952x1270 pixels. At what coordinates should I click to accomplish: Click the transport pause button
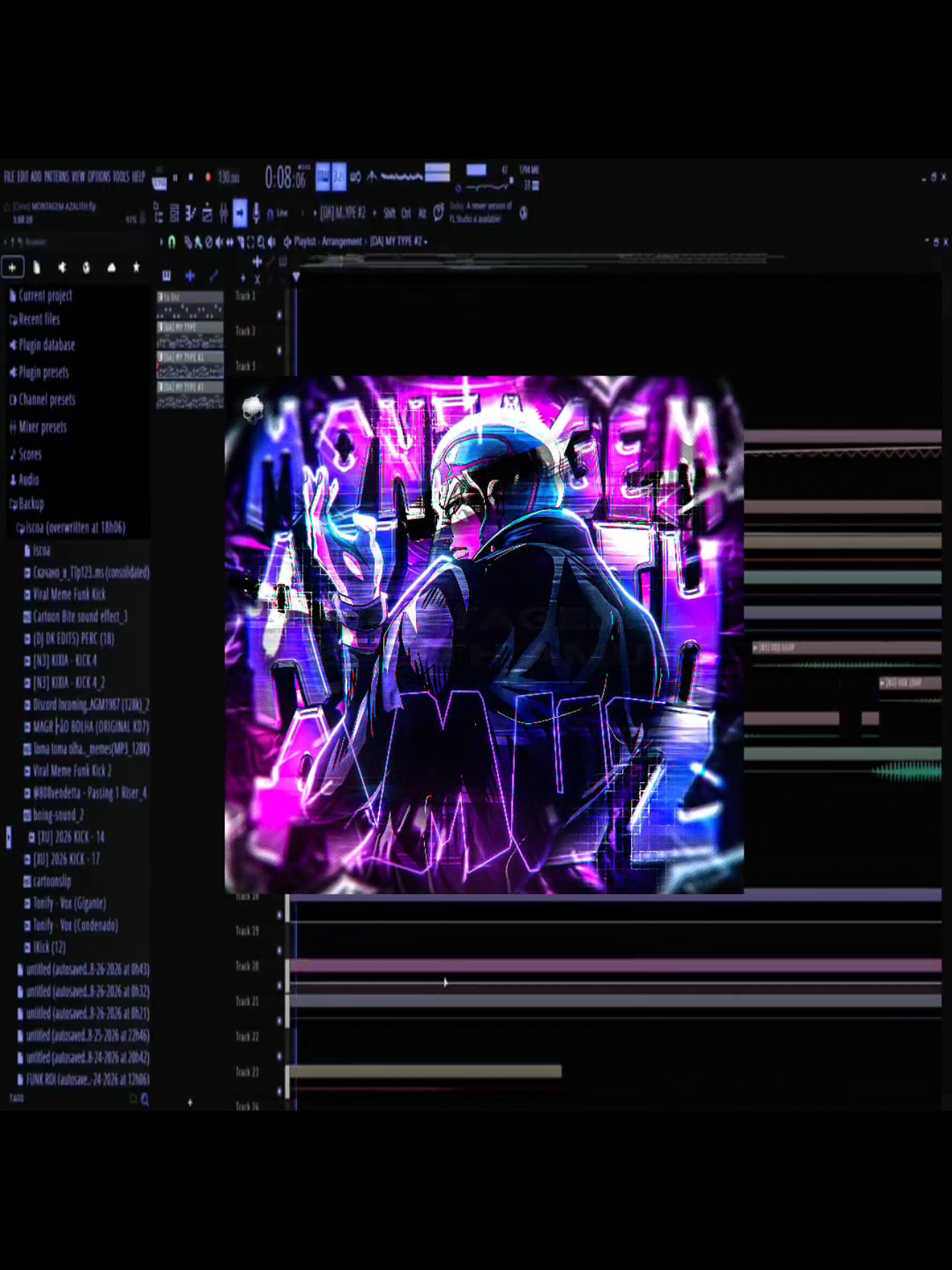(175, 177)
